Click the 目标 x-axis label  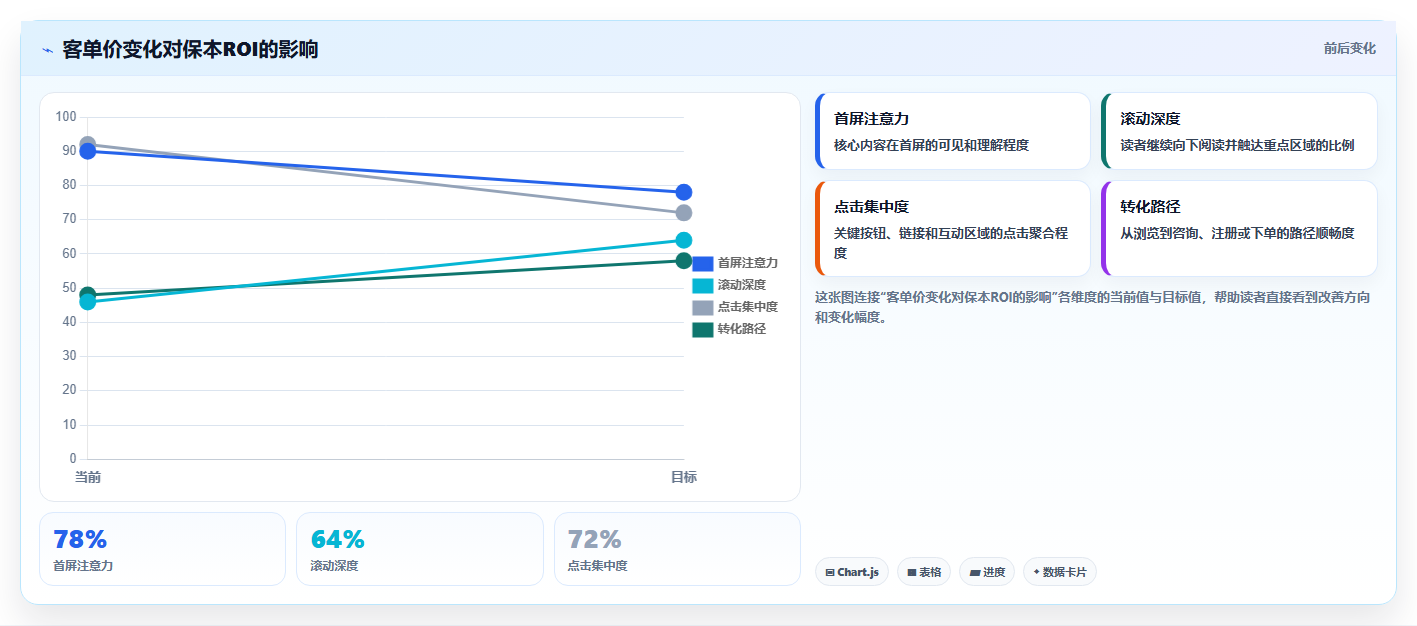[x=684, y=477]
